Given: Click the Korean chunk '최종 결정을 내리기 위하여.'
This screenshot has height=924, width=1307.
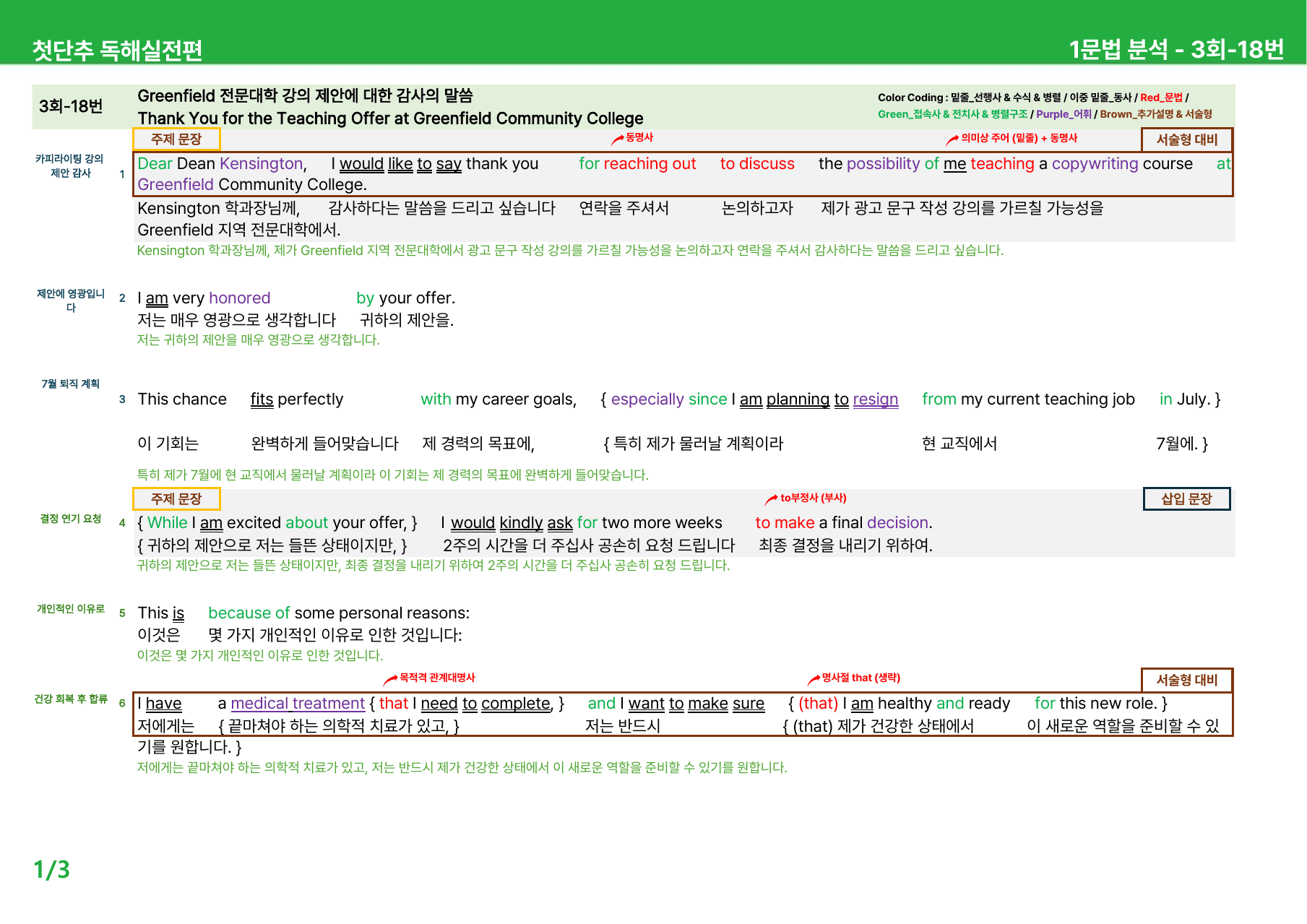Looking at the screenshot, I should (x=845, y=545).
